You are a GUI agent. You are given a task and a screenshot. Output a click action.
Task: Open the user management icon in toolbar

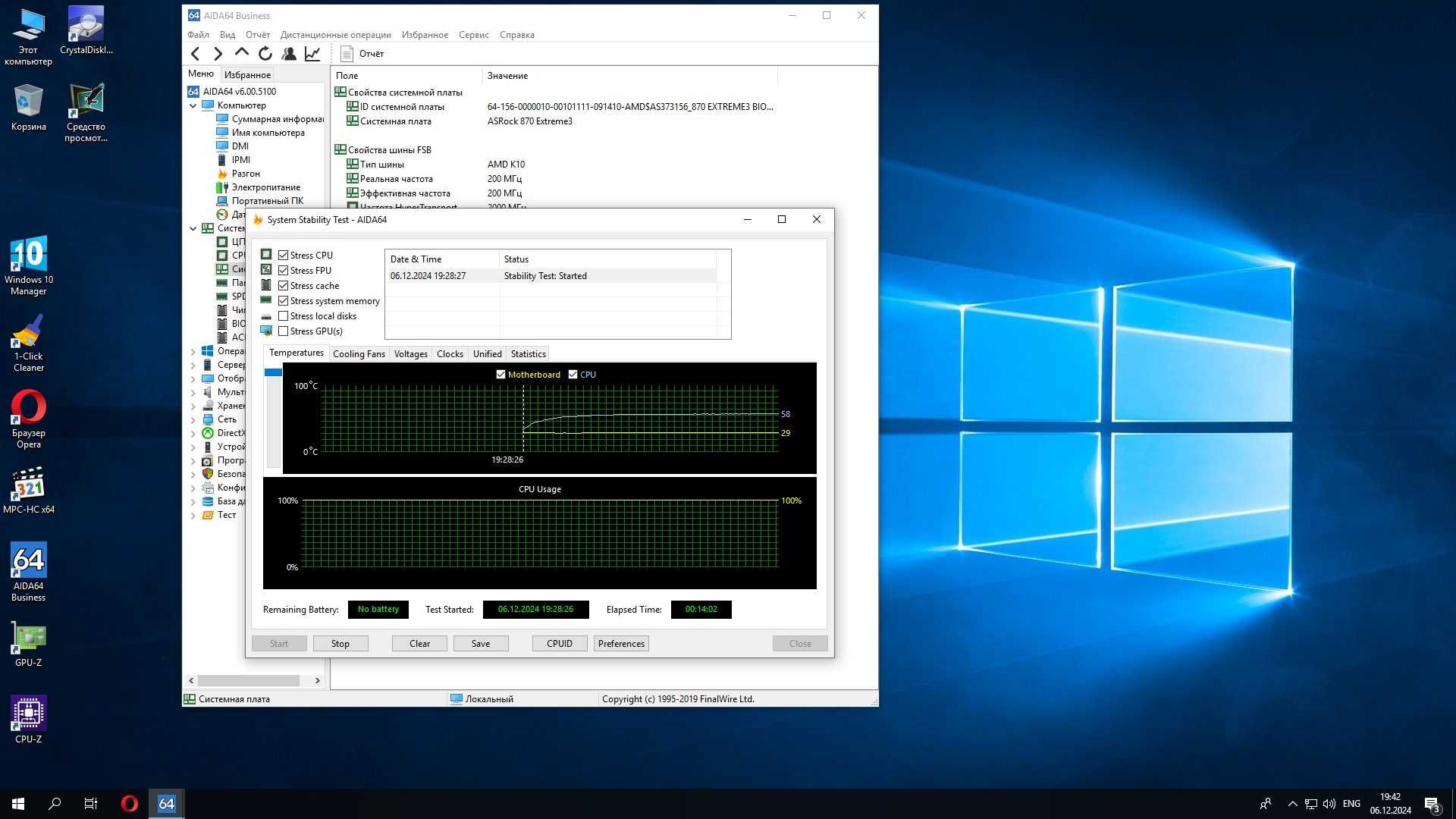point(289,54)
